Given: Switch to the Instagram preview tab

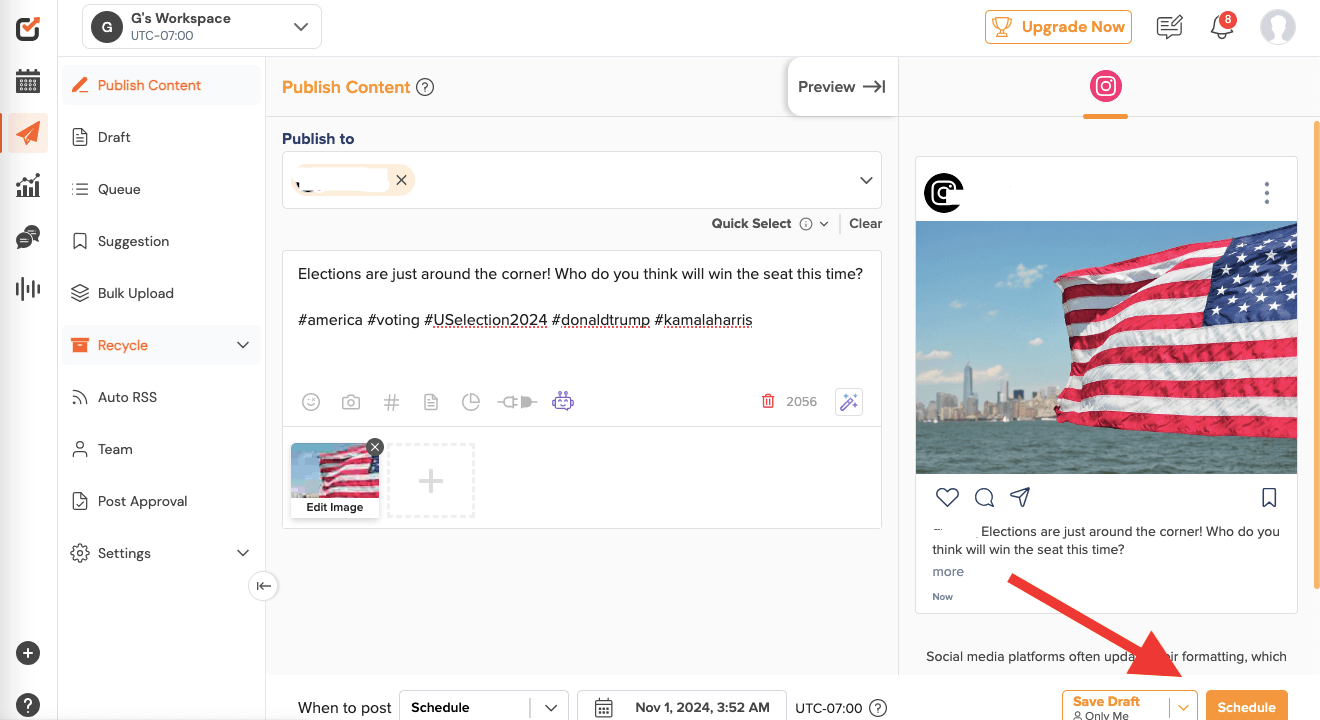Looking at the screenshot, I should (1105, 86).
